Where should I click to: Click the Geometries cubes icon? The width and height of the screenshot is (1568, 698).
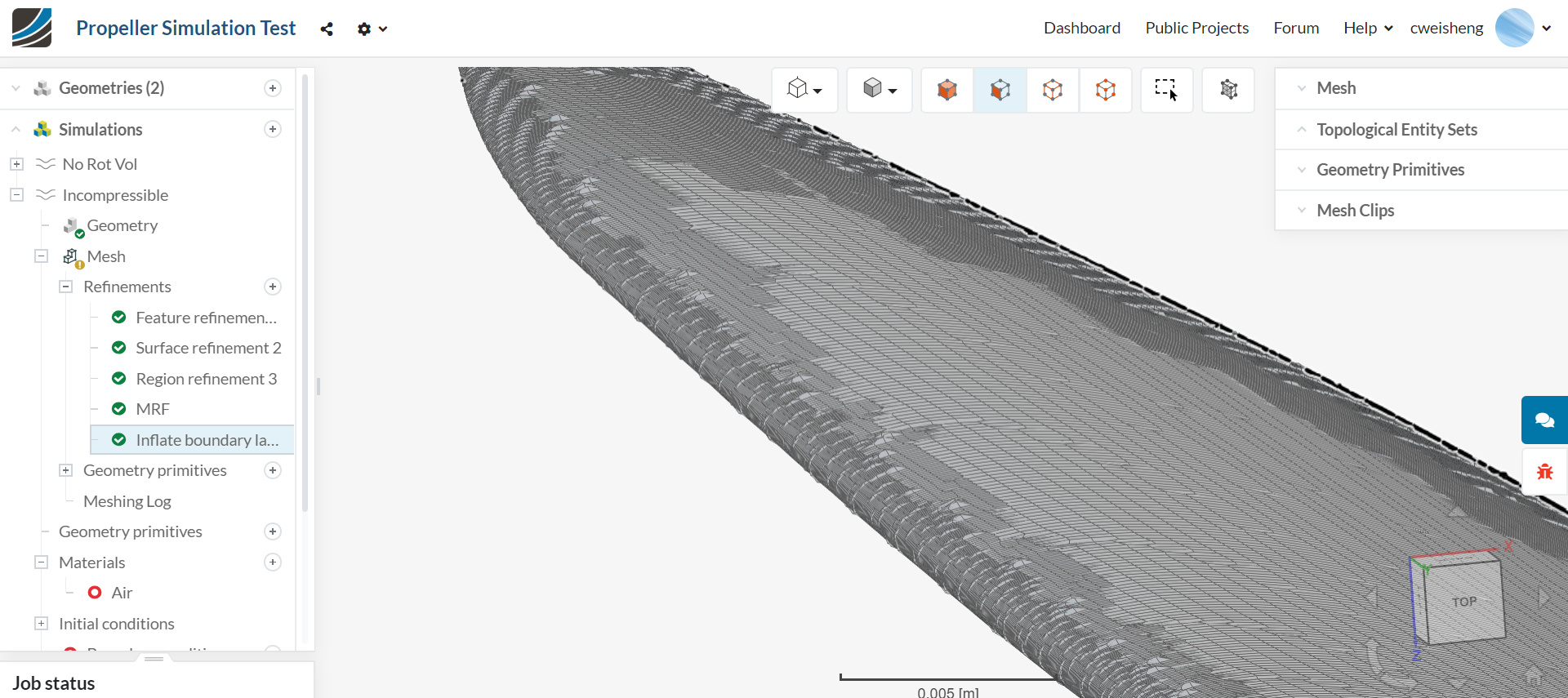(42, 88)
